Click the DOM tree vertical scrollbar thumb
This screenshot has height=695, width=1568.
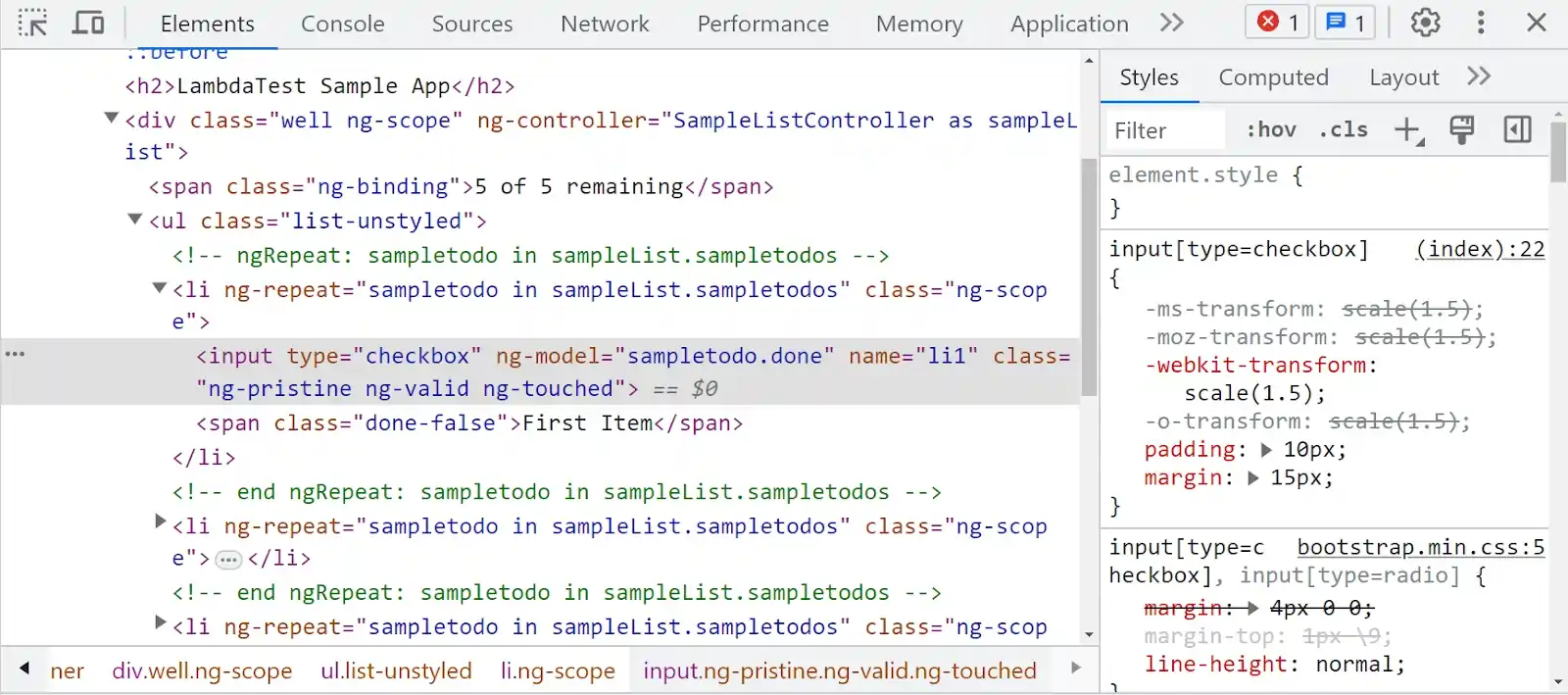(1088, 276)
